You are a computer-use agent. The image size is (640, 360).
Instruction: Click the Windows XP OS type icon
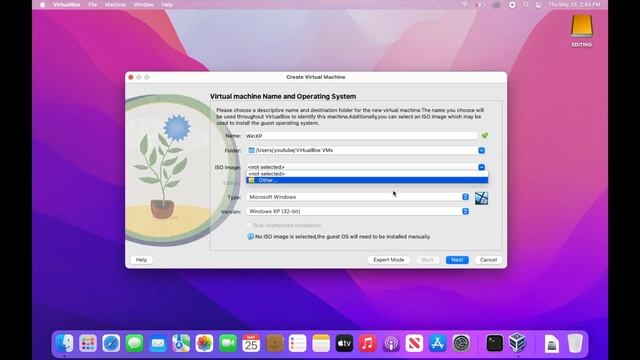[x=481, y=198]
